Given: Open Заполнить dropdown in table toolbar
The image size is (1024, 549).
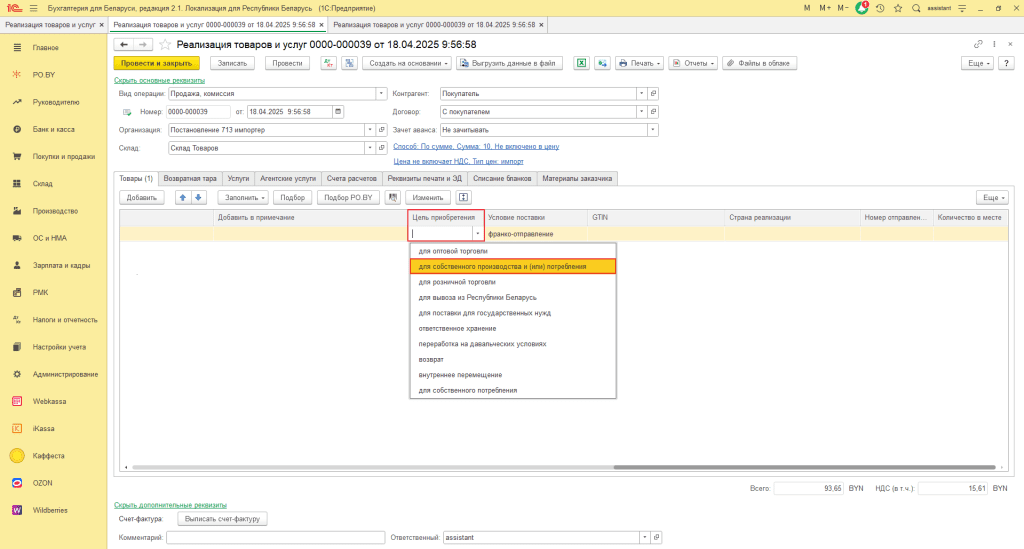Looking at the screenshot, I should click(x=243, y=197).
